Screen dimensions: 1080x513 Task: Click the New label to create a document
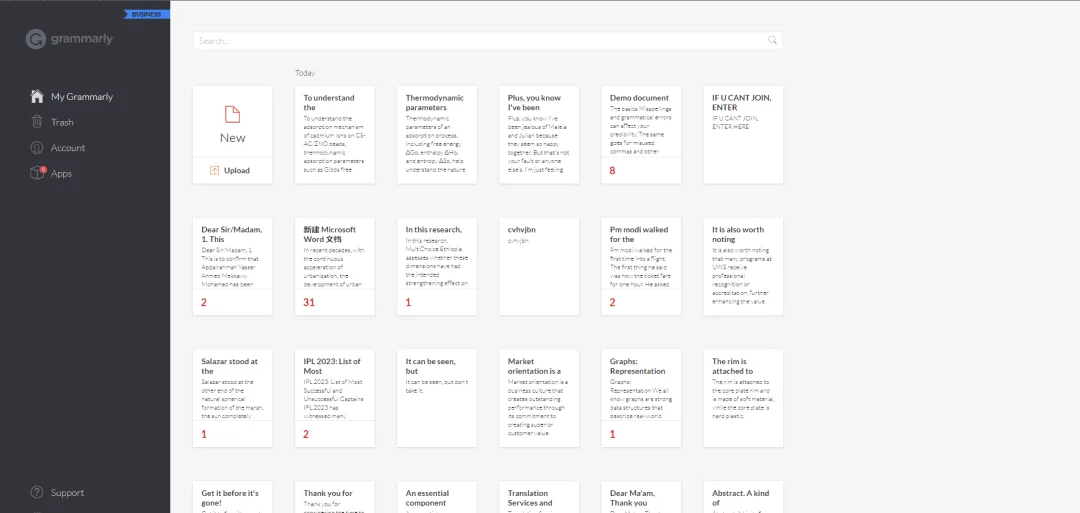(232, 138)
